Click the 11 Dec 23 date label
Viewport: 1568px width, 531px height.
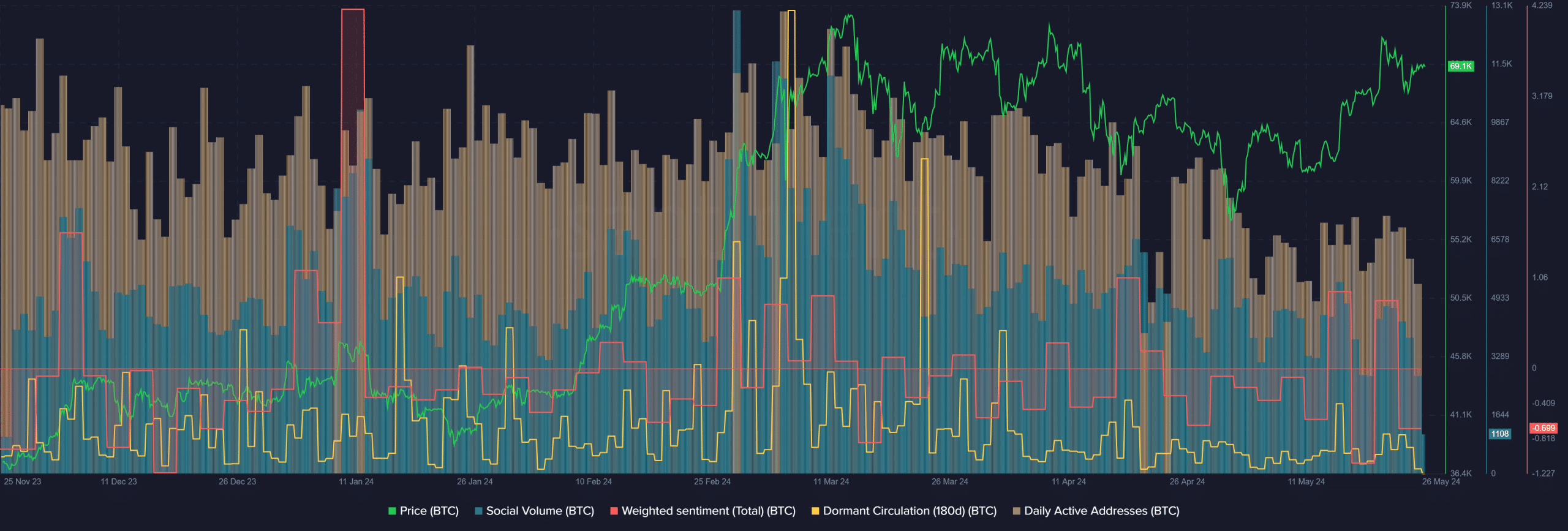point(119,481)
